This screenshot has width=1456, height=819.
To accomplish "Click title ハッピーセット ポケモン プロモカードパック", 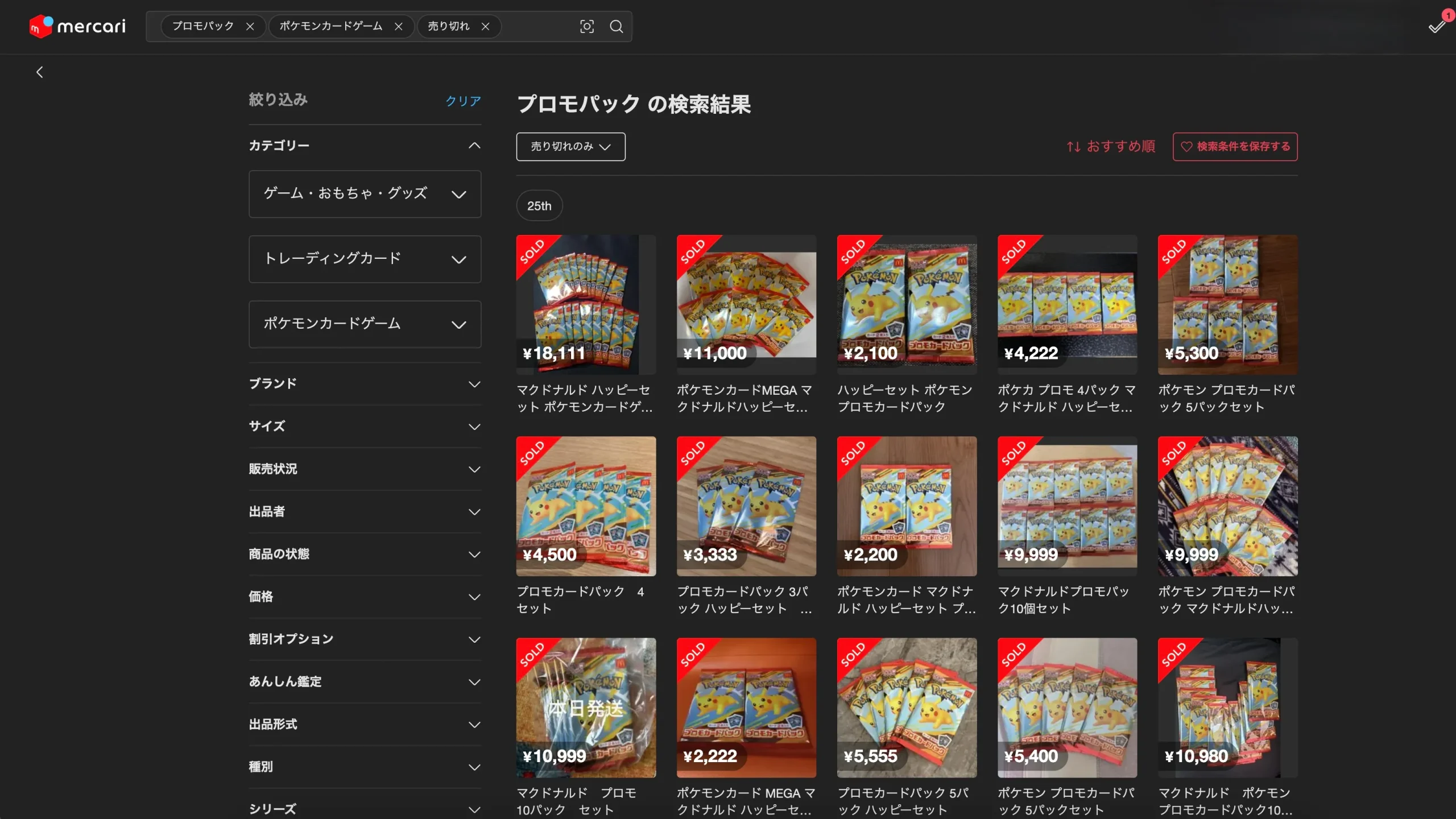I will point(905,399).
